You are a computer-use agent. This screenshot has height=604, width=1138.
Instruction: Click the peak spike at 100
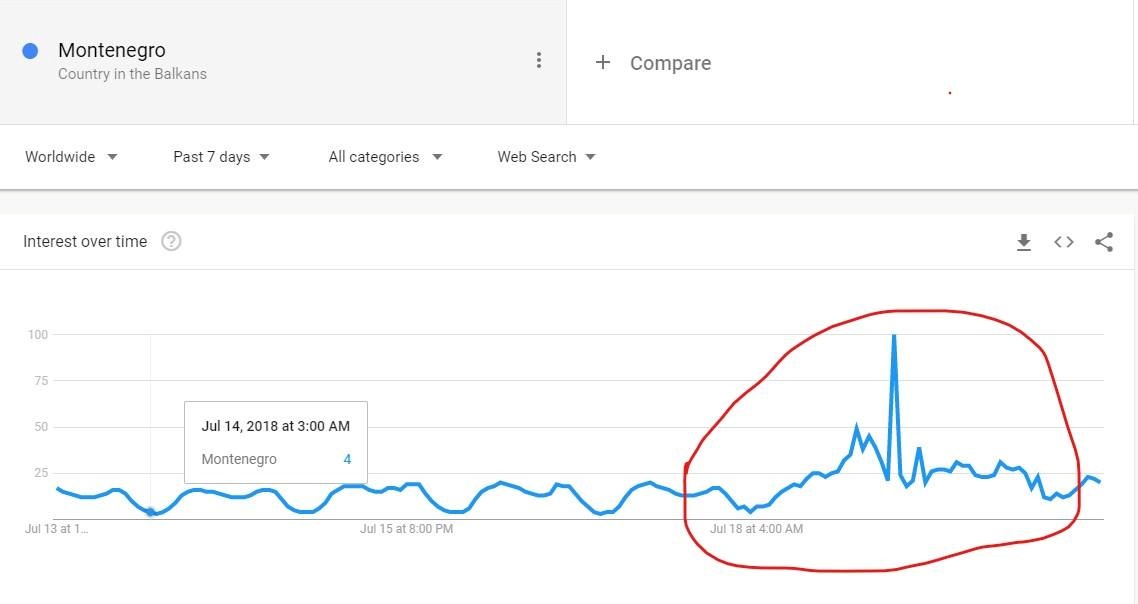894,335
